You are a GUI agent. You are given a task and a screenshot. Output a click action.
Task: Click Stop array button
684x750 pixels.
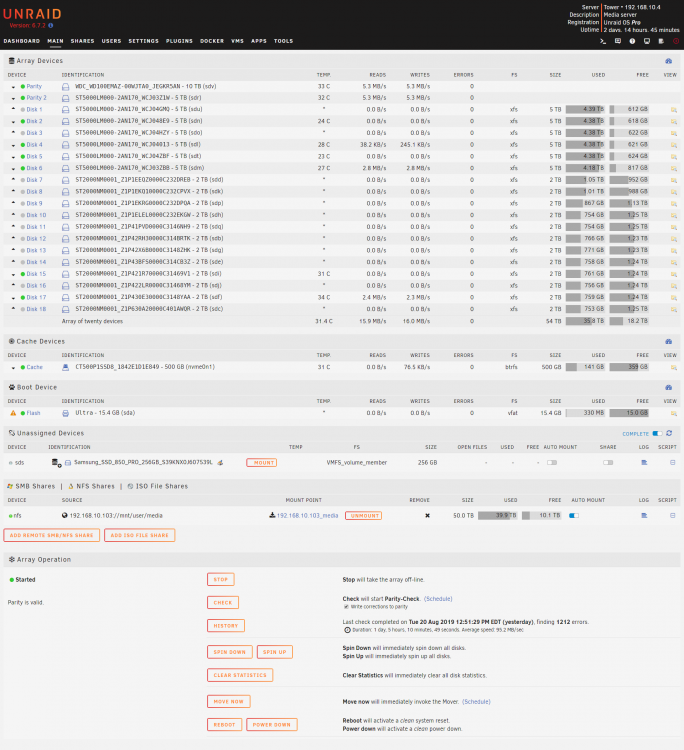click(221, 579)
